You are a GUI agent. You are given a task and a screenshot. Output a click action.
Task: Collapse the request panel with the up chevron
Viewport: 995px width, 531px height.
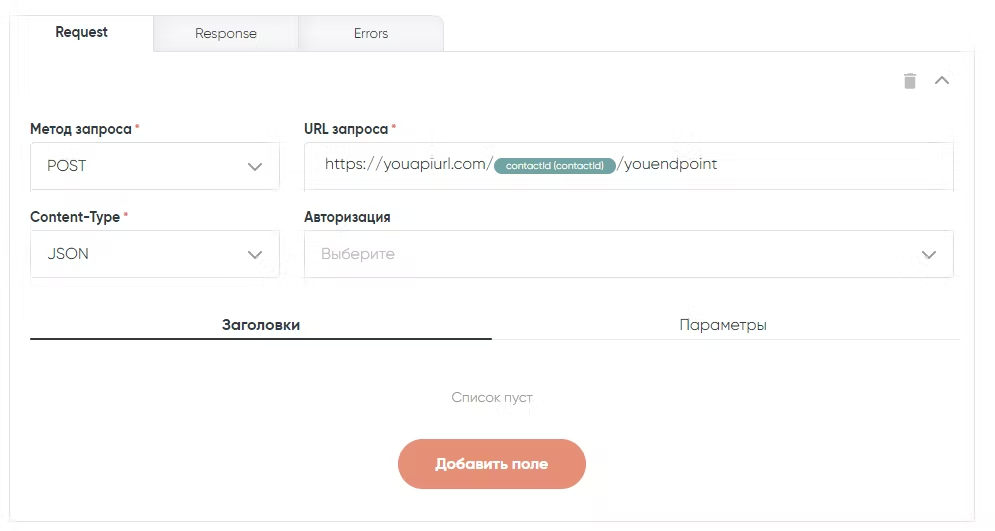941,81
